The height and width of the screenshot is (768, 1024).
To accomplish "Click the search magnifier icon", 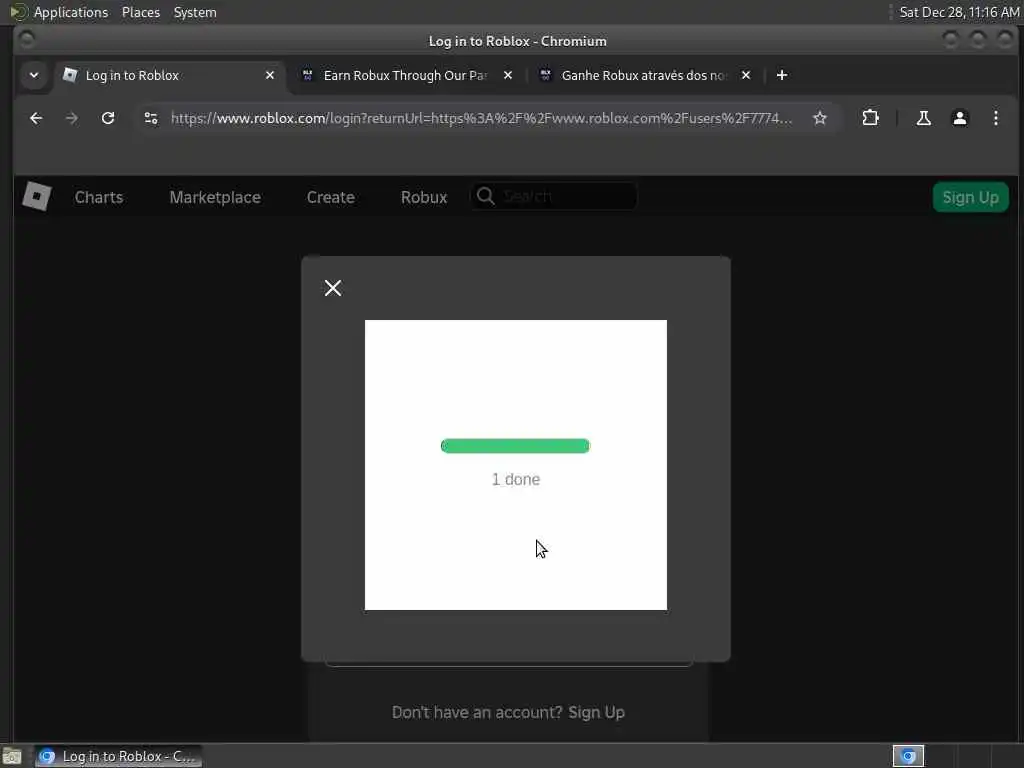I will pos(485,196).
